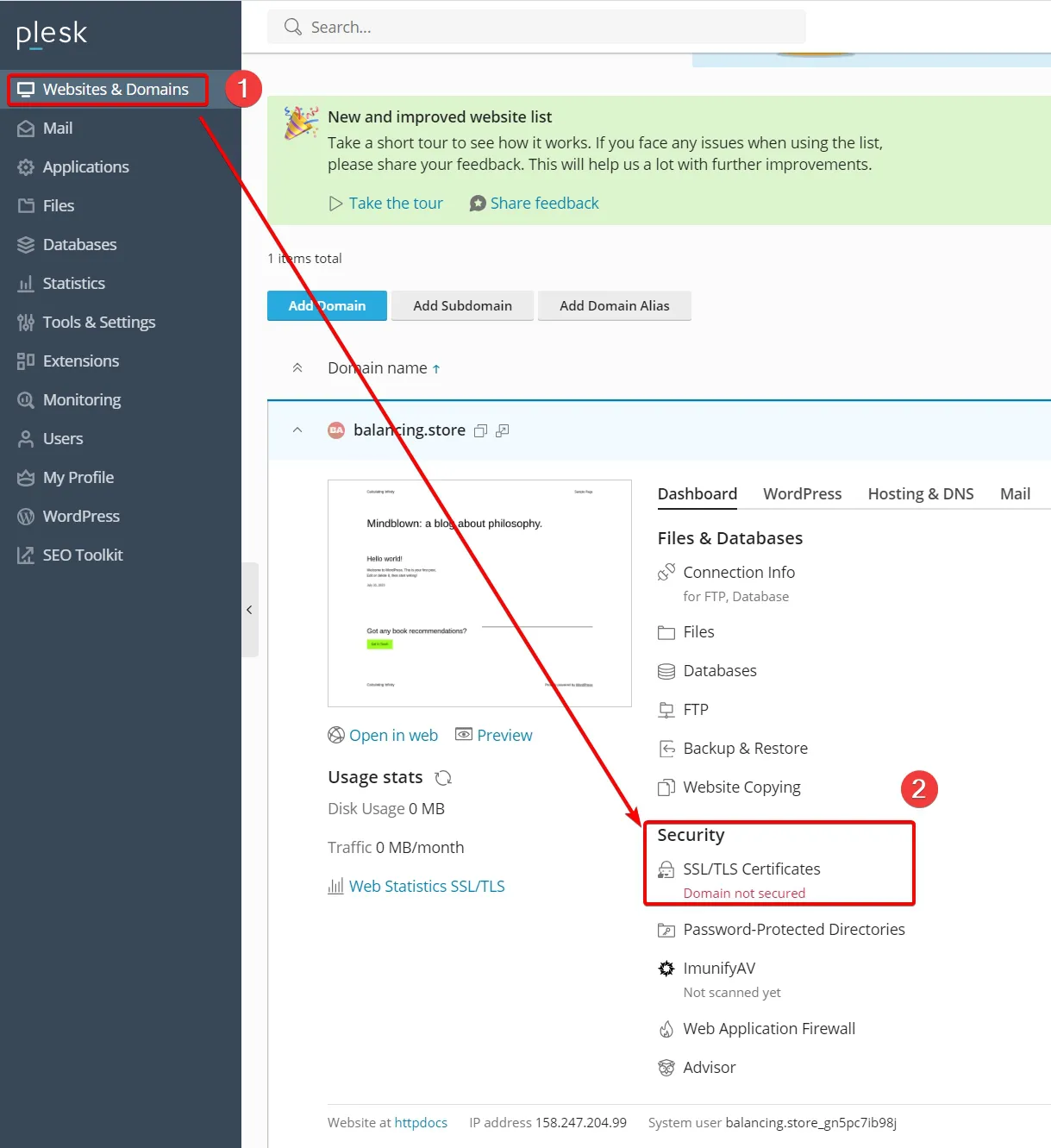Click the balancing.store domain name
Image resolution: width=1051 pixels, height=1148 pixels.
tap(410, 430)
